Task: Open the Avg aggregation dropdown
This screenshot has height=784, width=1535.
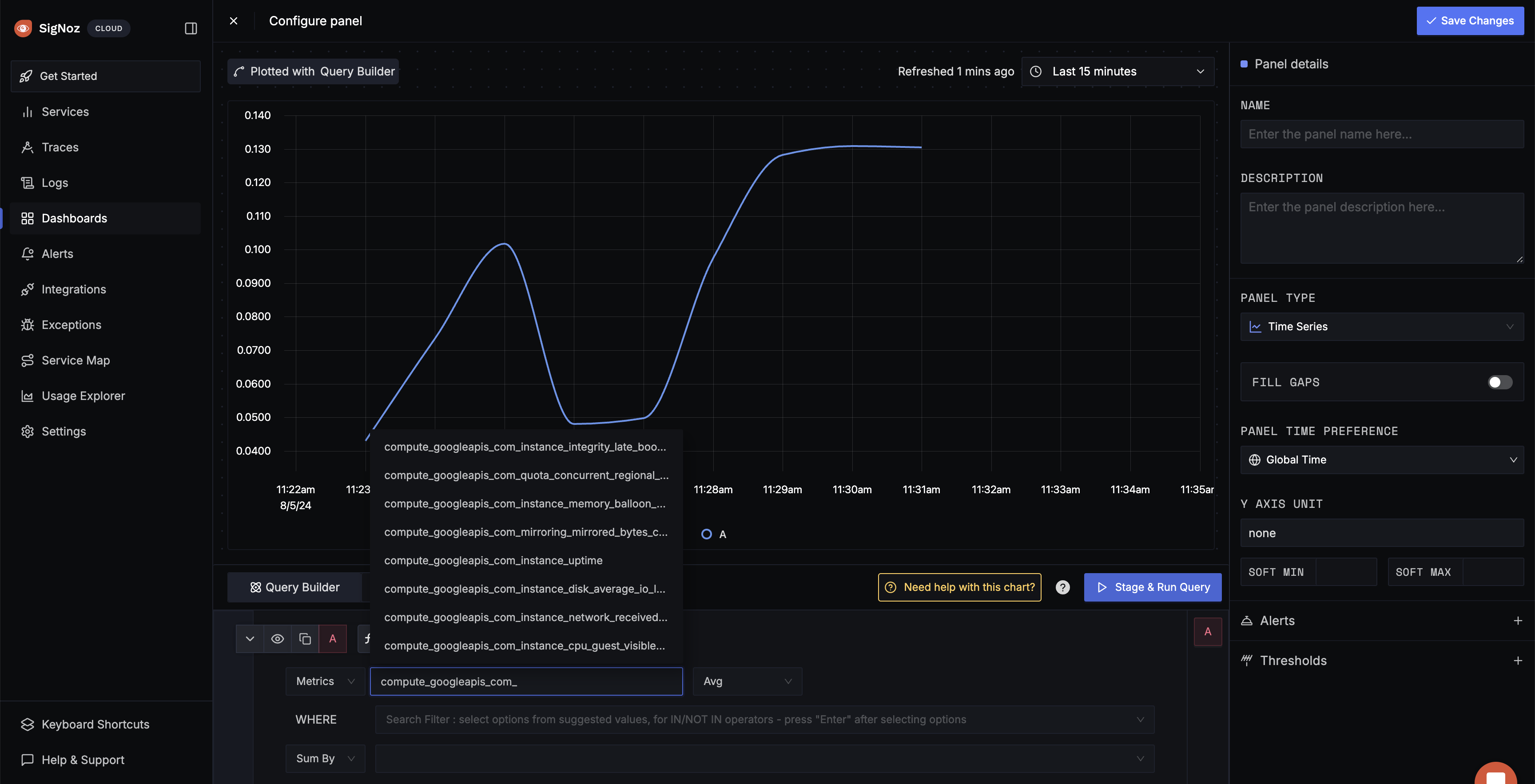Action: tap(747, 681)
